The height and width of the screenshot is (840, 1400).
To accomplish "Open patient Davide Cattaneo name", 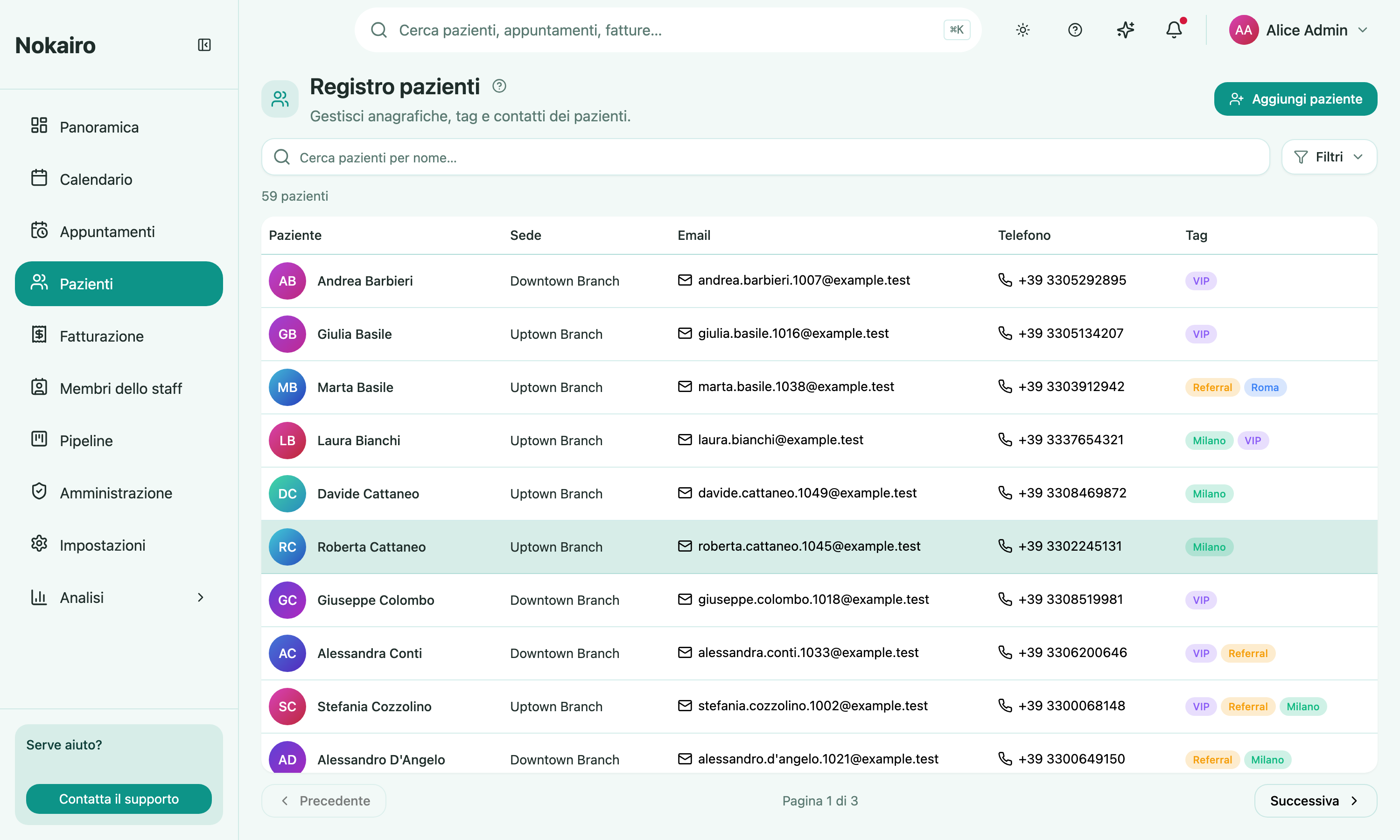I will [368, 494].
